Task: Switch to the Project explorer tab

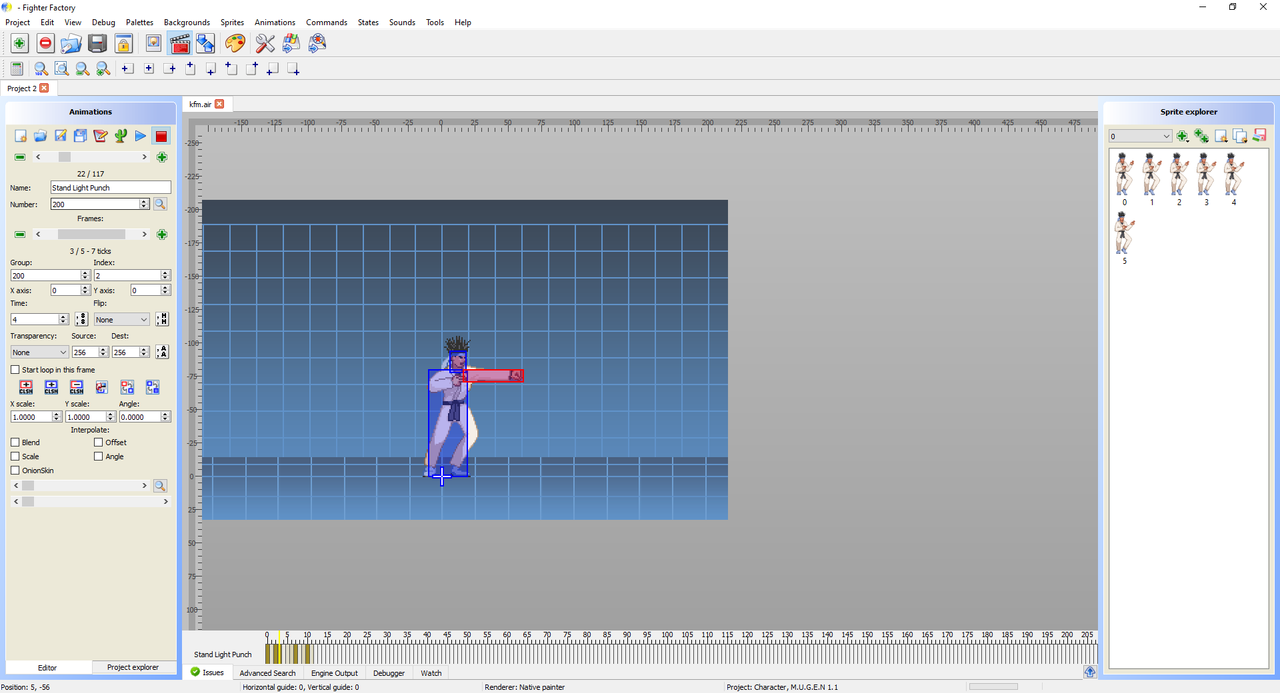Action: click(133, 667)
